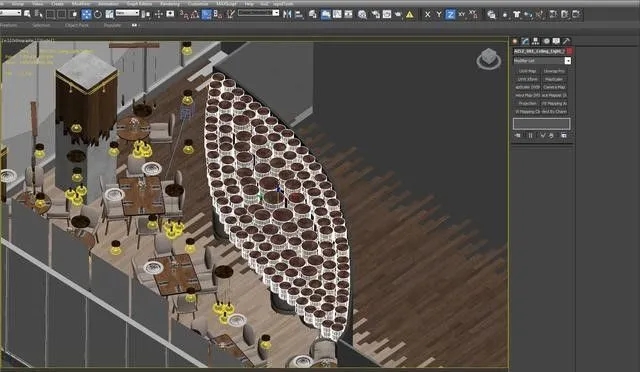
Task: Restrict transform to Y axis
Action: [439, 15]
